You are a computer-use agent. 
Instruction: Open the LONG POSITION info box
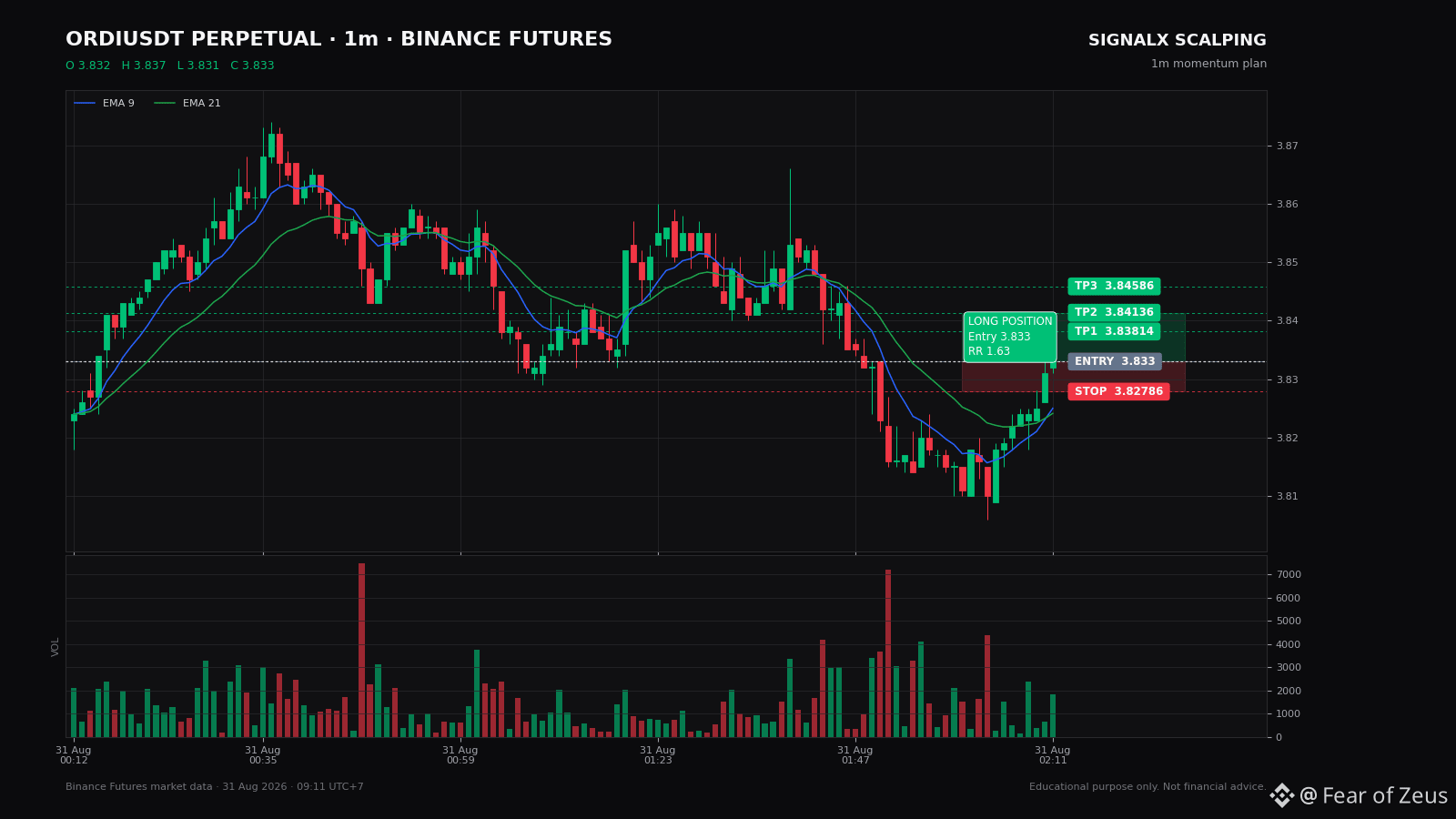pos(1010,337)
